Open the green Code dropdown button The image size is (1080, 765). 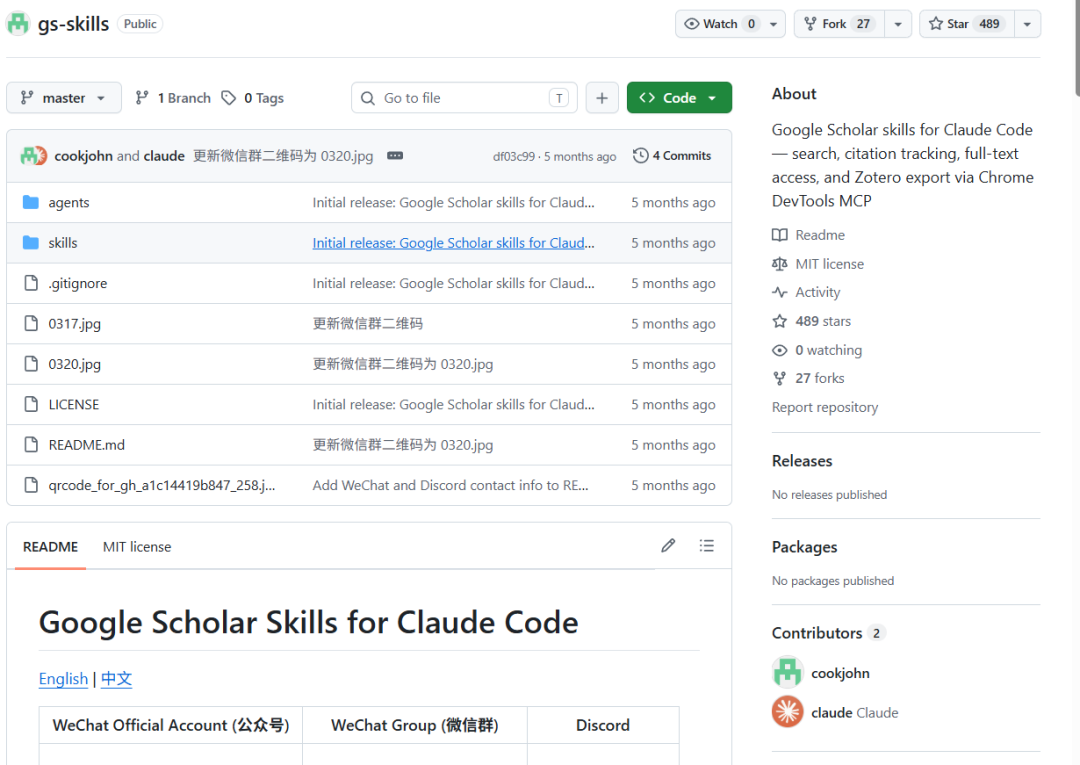tap(679, 98)
